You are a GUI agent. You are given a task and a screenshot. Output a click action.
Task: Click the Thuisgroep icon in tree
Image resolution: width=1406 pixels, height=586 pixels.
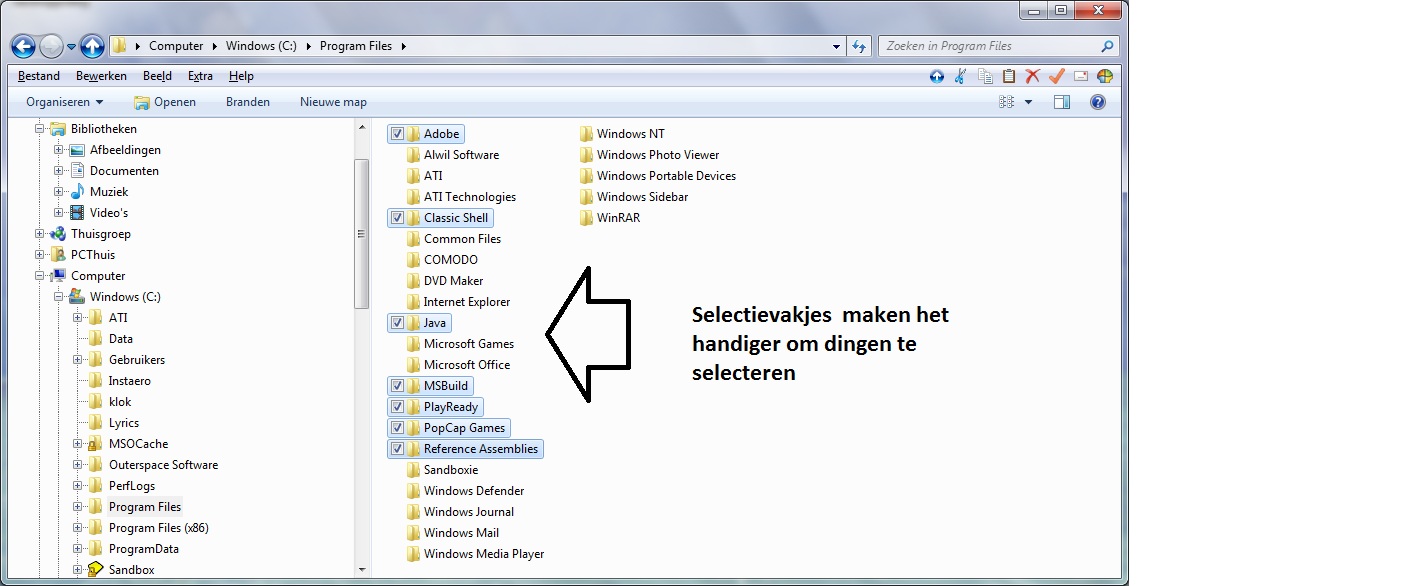click(59, 234)
